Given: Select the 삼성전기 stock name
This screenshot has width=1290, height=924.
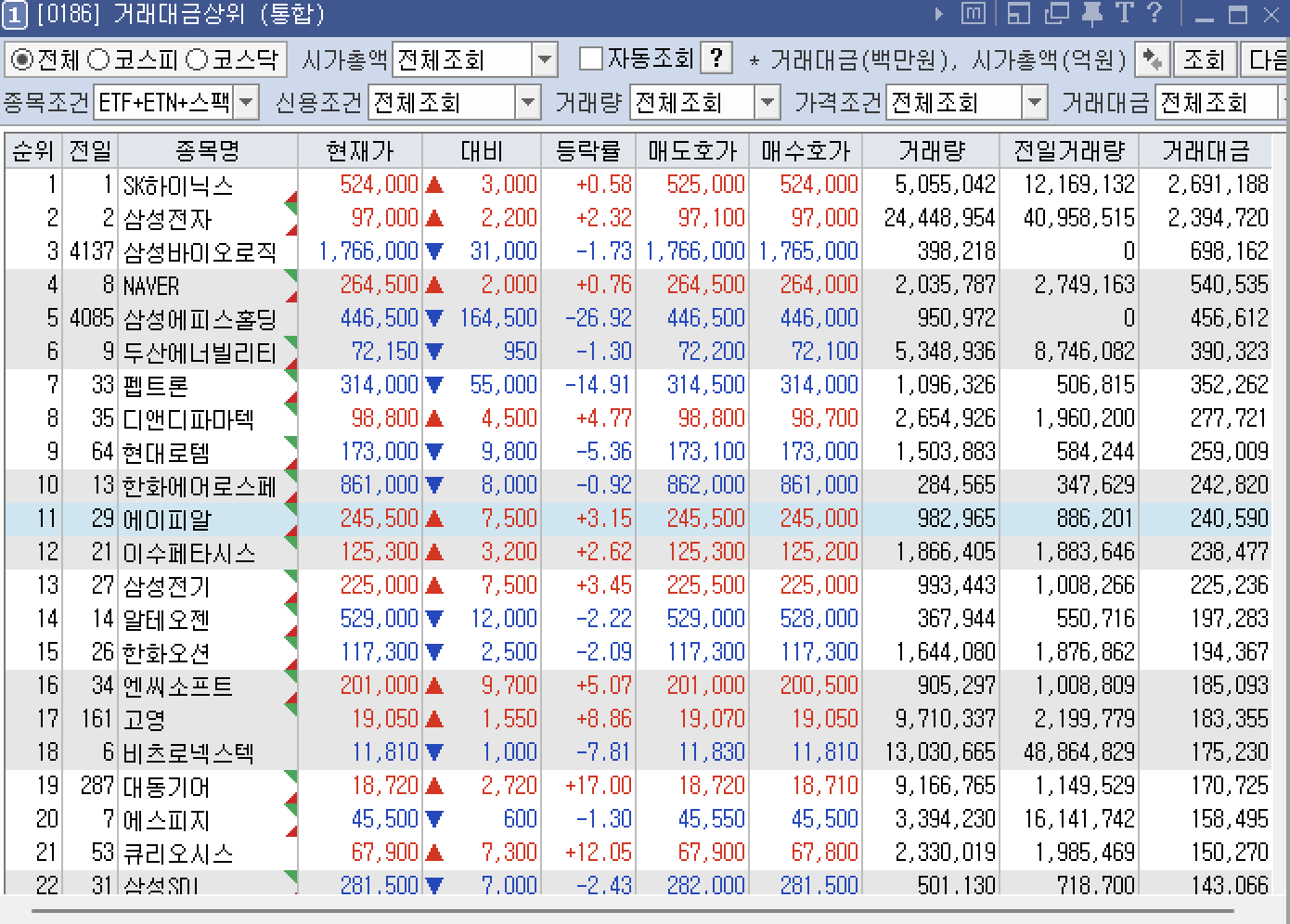Looking at the screenshot, I should coord(167,586).
